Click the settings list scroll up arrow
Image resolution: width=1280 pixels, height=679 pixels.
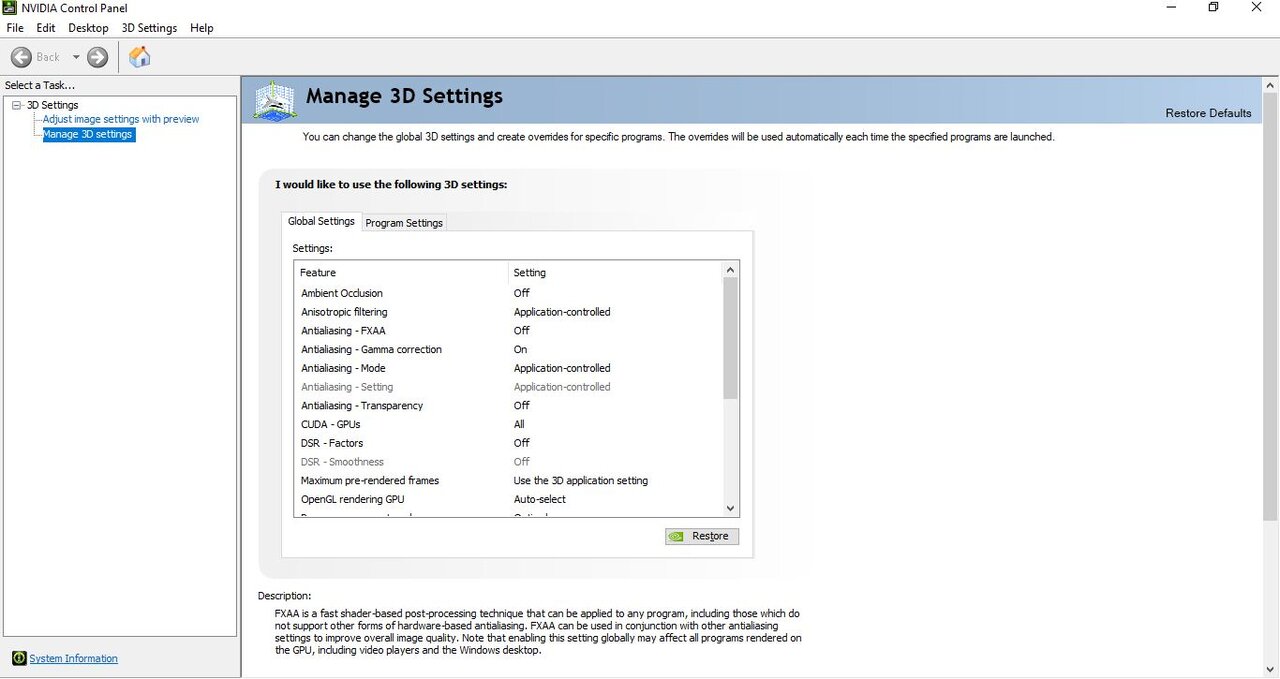[730, 270]
